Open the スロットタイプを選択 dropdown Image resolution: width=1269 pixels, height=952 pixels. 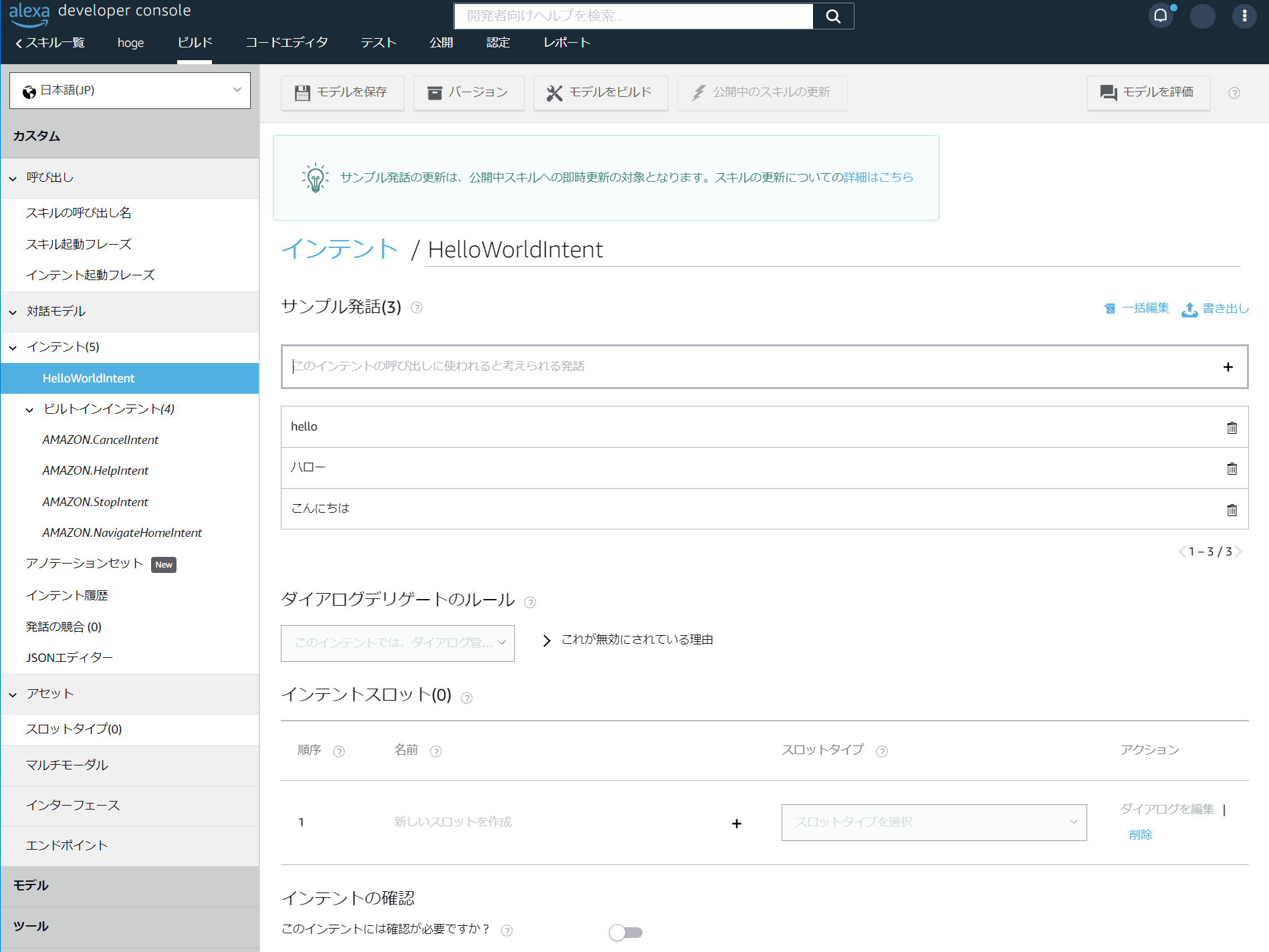(x=934, y=822)
